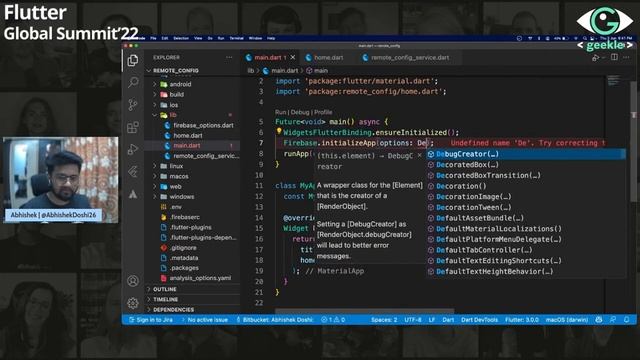The height and width of the screenshot is (360, 640).
Task: Open the Atlassian triangle icon in activity bar
Action: click(x=133, y=194)
